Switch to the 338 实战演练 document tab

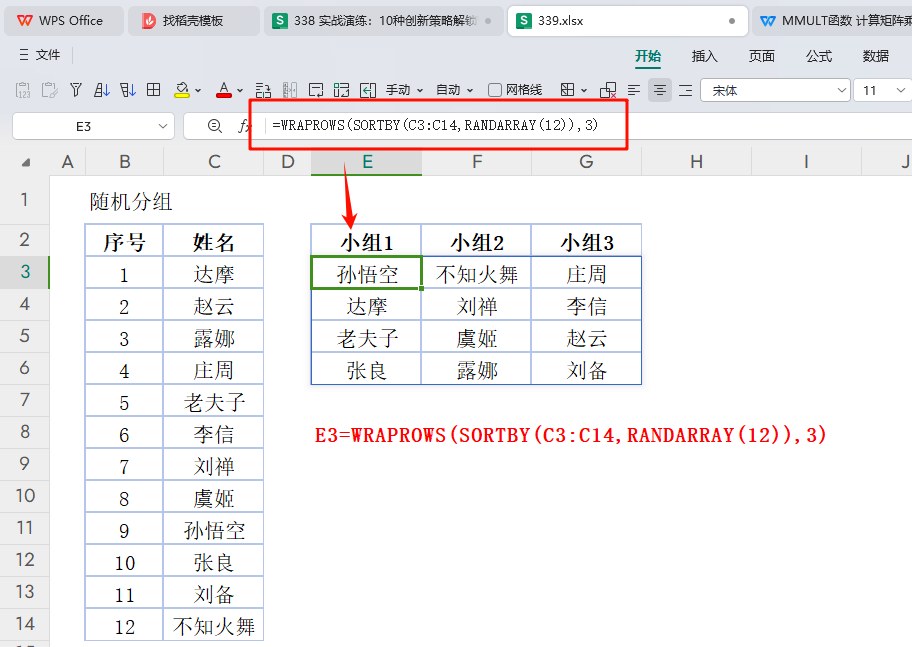click(x=384, y=21)
